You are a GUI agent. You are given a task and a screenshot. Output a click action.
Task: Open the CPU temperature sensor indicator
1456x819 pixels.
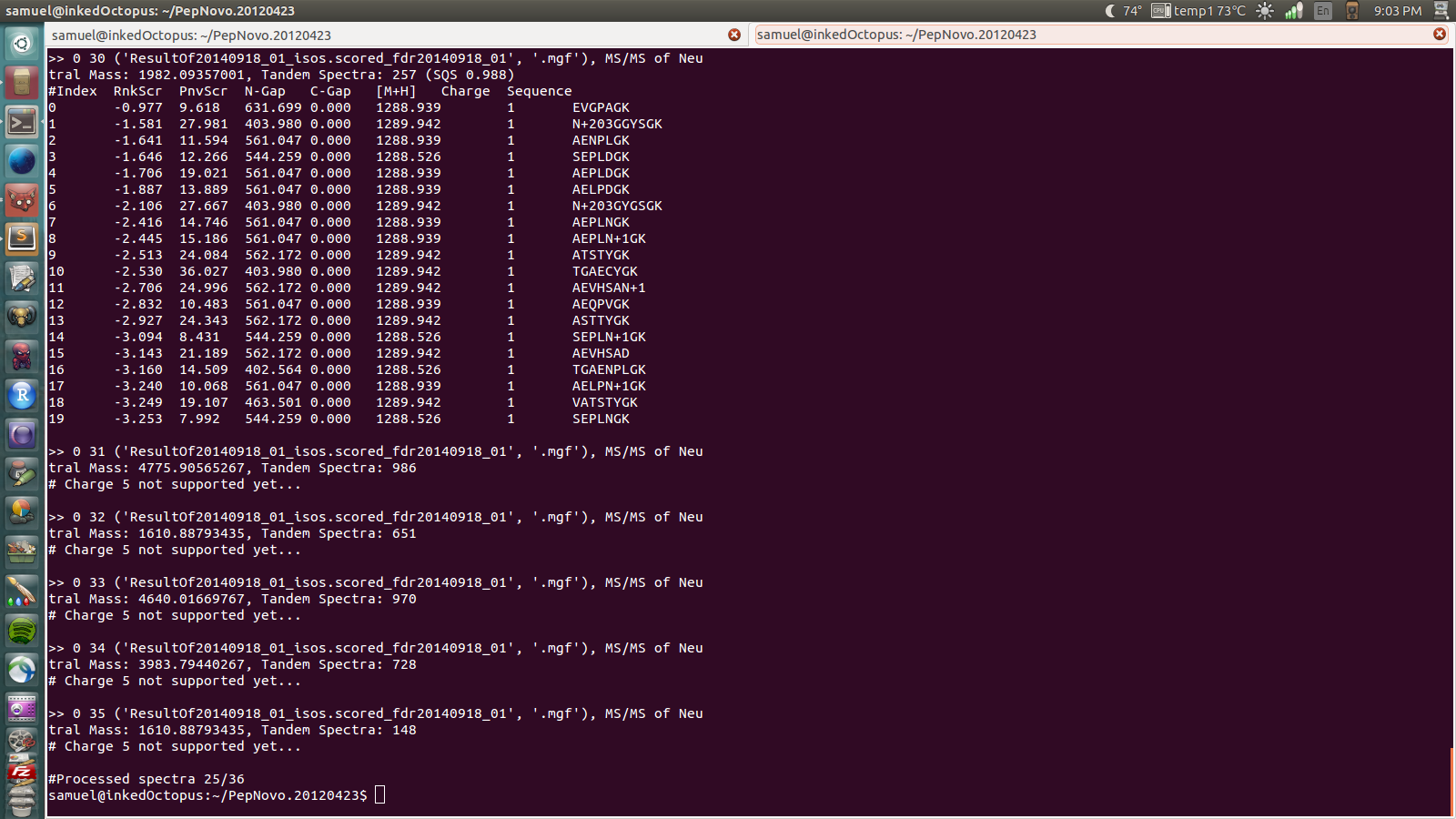point(1198,11)
